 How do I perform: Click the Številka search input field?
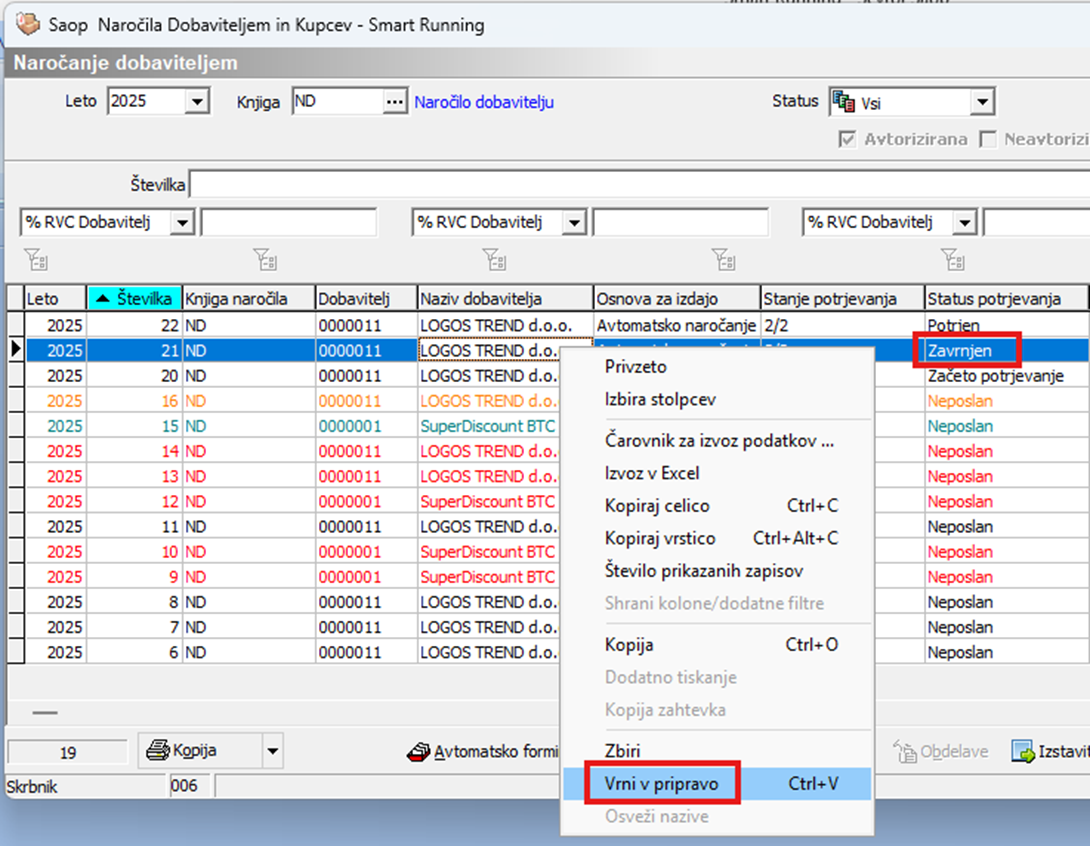tap(640, 185)
